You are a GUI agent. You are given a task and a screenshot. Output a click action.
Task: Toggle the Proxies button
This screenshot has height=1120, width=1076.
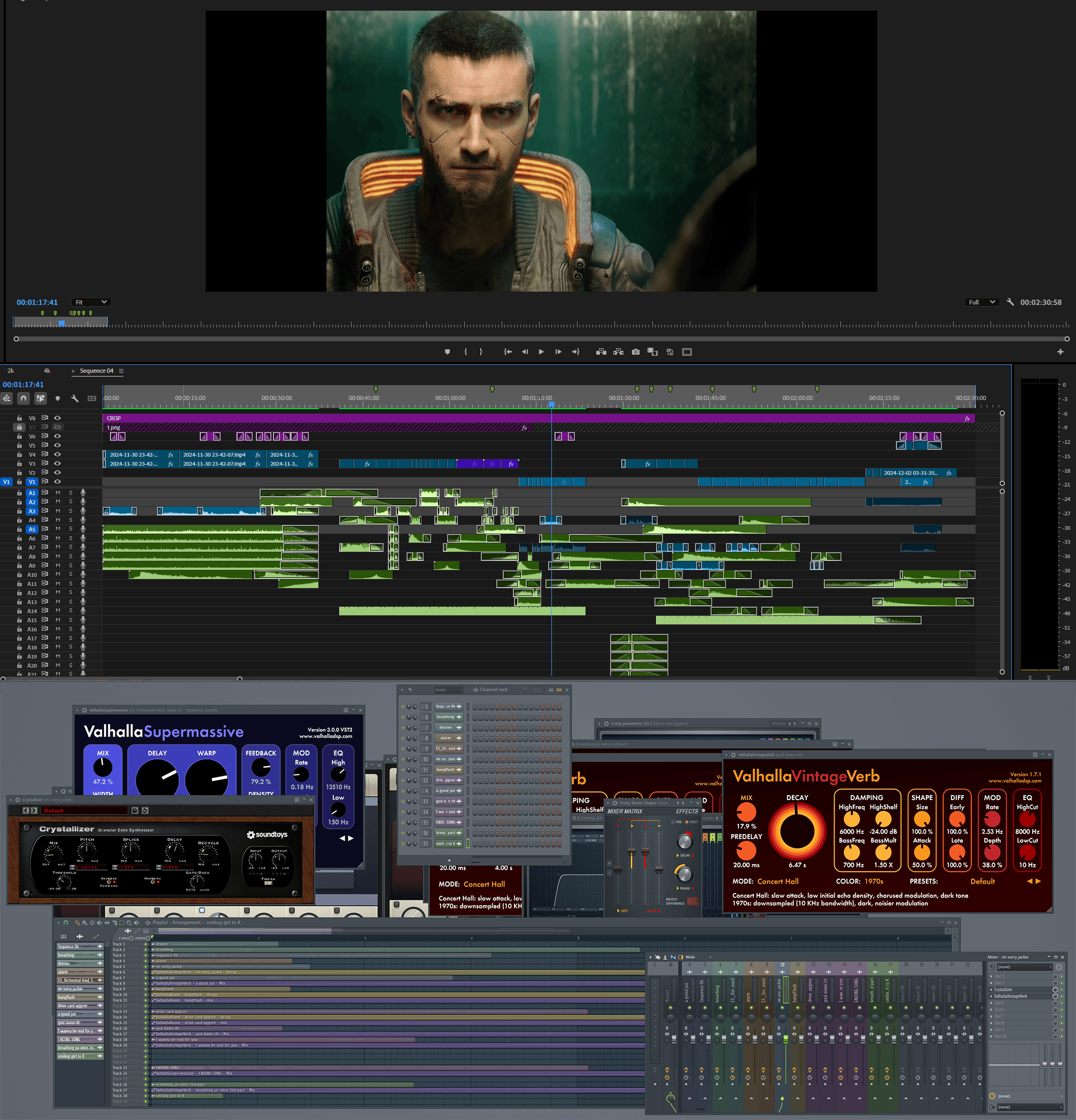(670, 352)
